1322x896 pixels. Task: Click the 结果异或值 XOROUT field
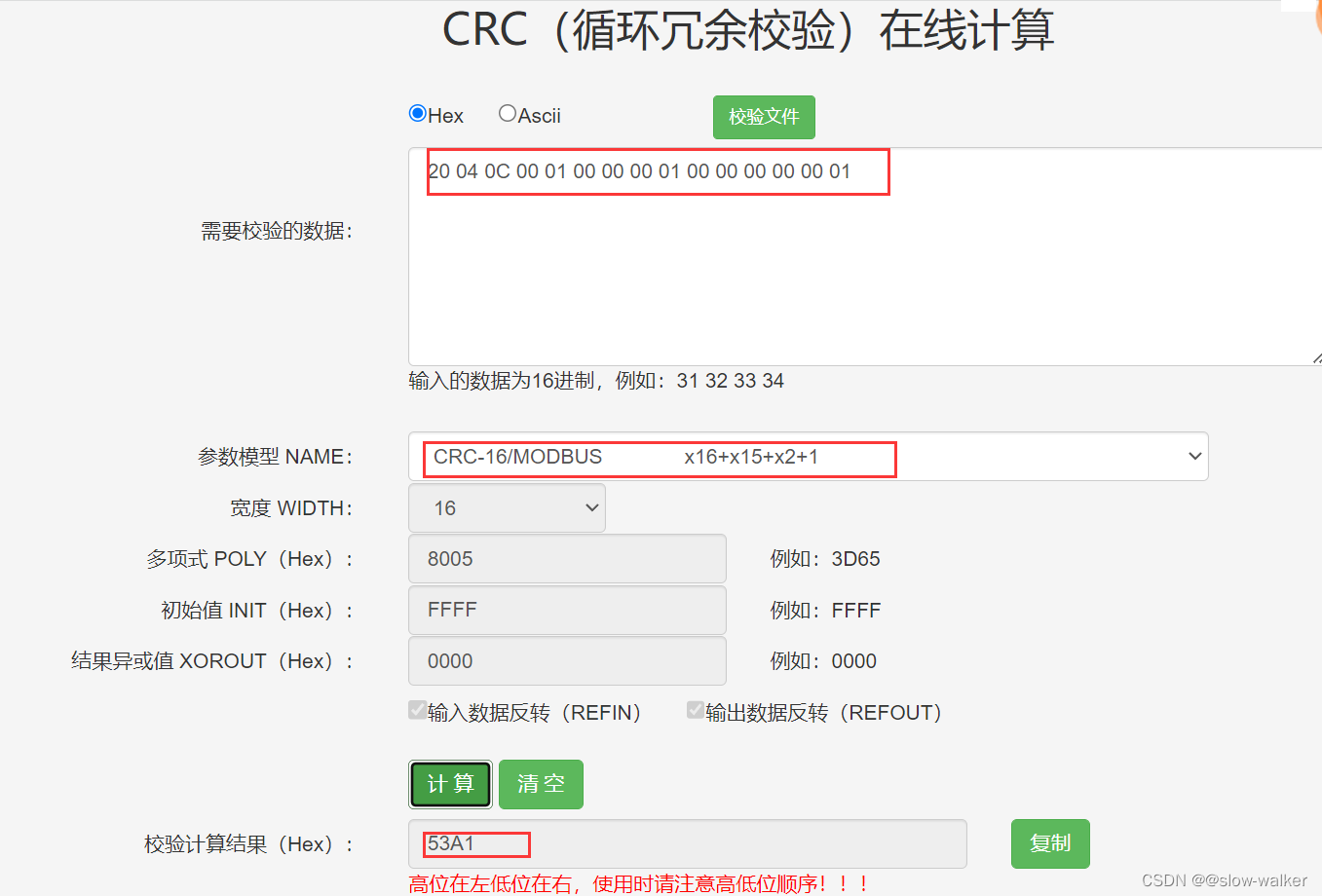tap(567, 660)
